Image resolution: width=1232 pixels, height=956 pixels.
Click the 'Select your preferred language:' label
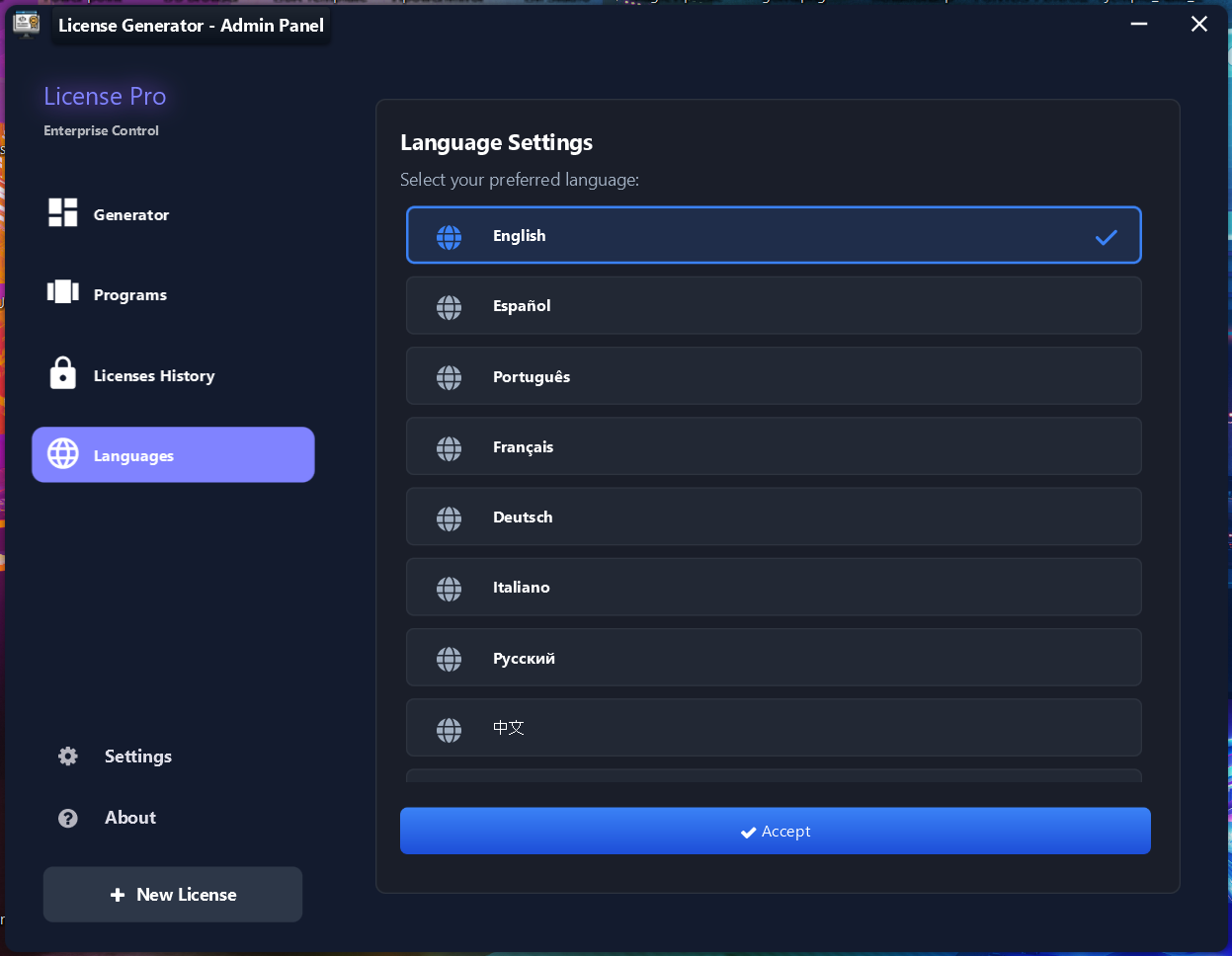520,180
